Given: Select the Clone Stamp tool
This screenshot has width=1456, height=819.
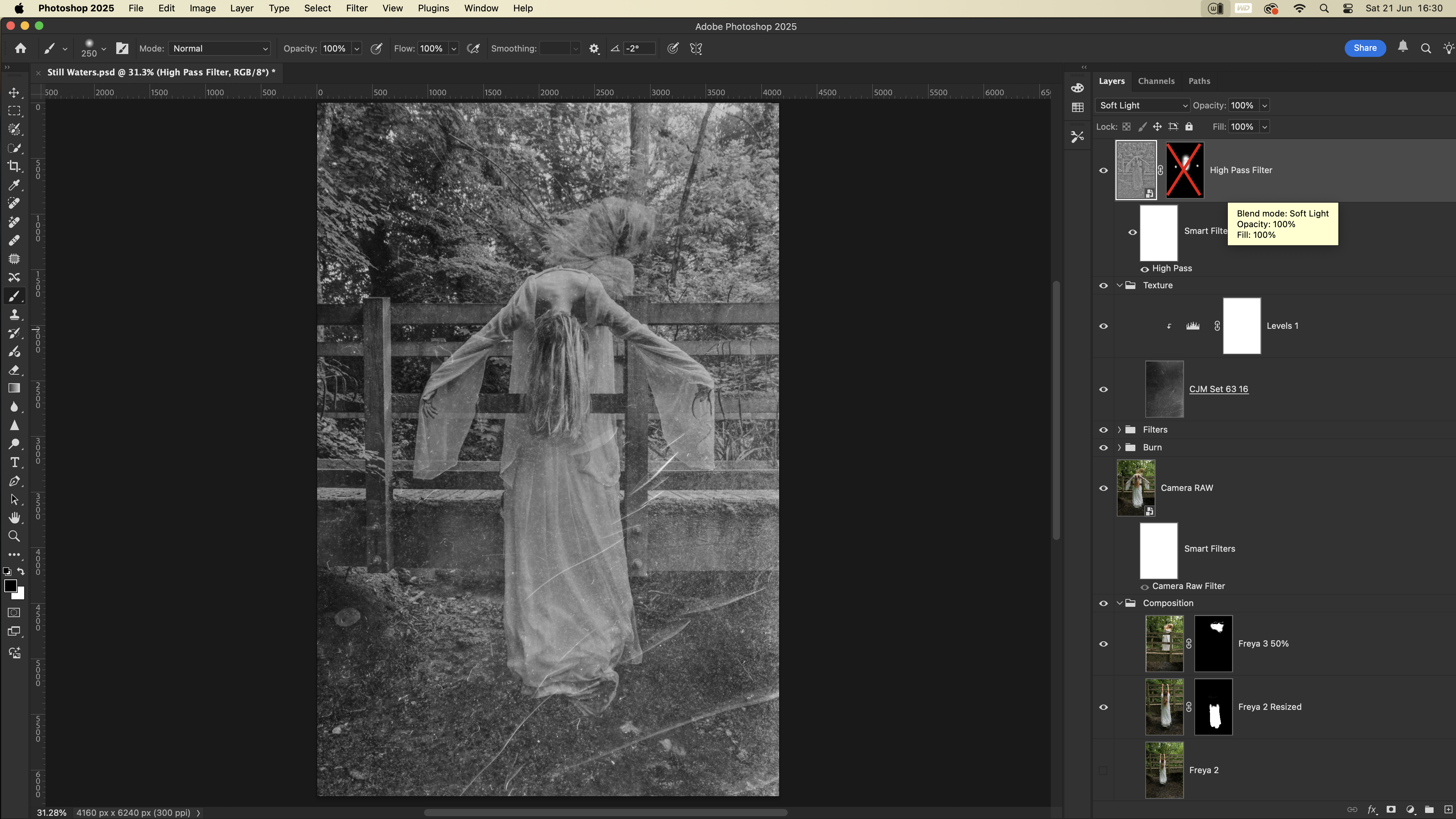Looking at the screenshot, I should (14, 314).
